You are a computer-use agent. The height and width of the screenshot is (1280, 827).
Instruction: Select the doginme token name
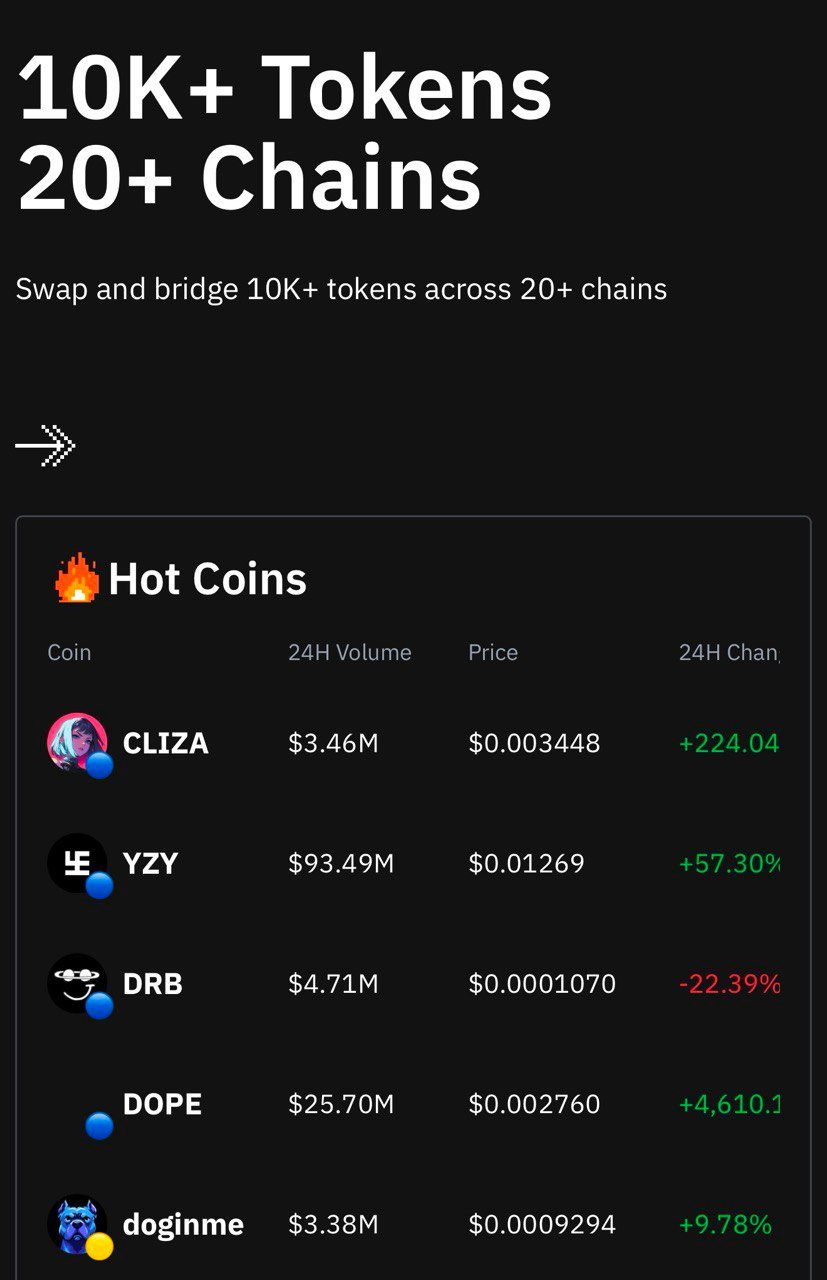(183, 1224)
